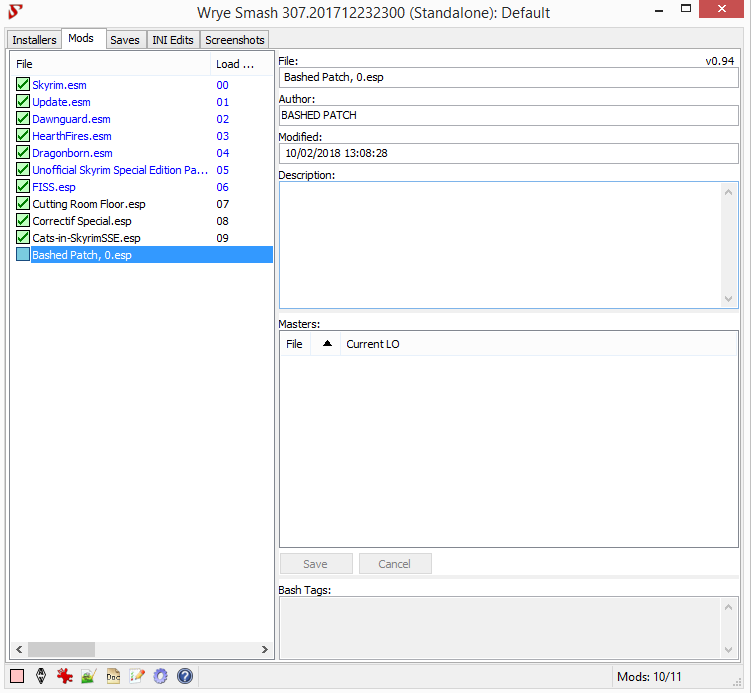Open the INI Edits tab
The width and height of the screenshot is (751, 693).
[x=173, y=40]
